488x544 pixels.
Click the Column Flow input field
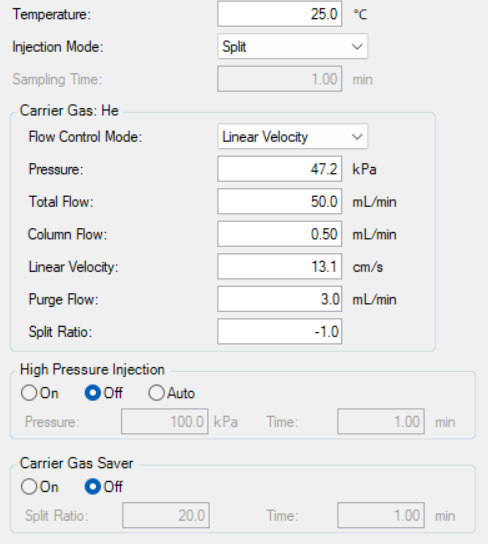280,234
